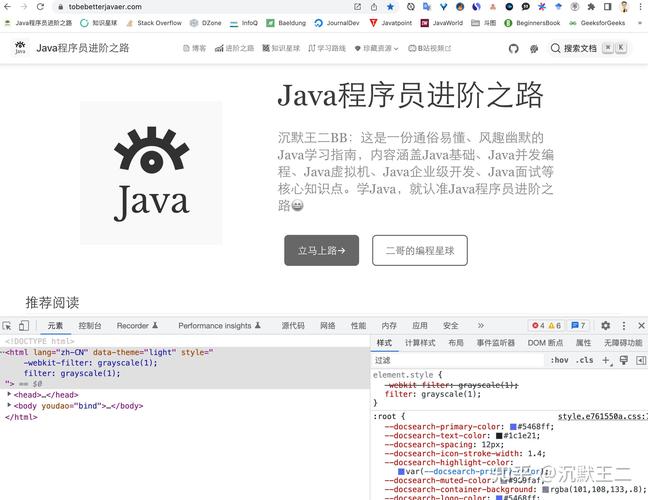Viewport: 648px width, 500px height.
Task: Toggle the :hov element state panel
Action: click(x=560, y=360)
